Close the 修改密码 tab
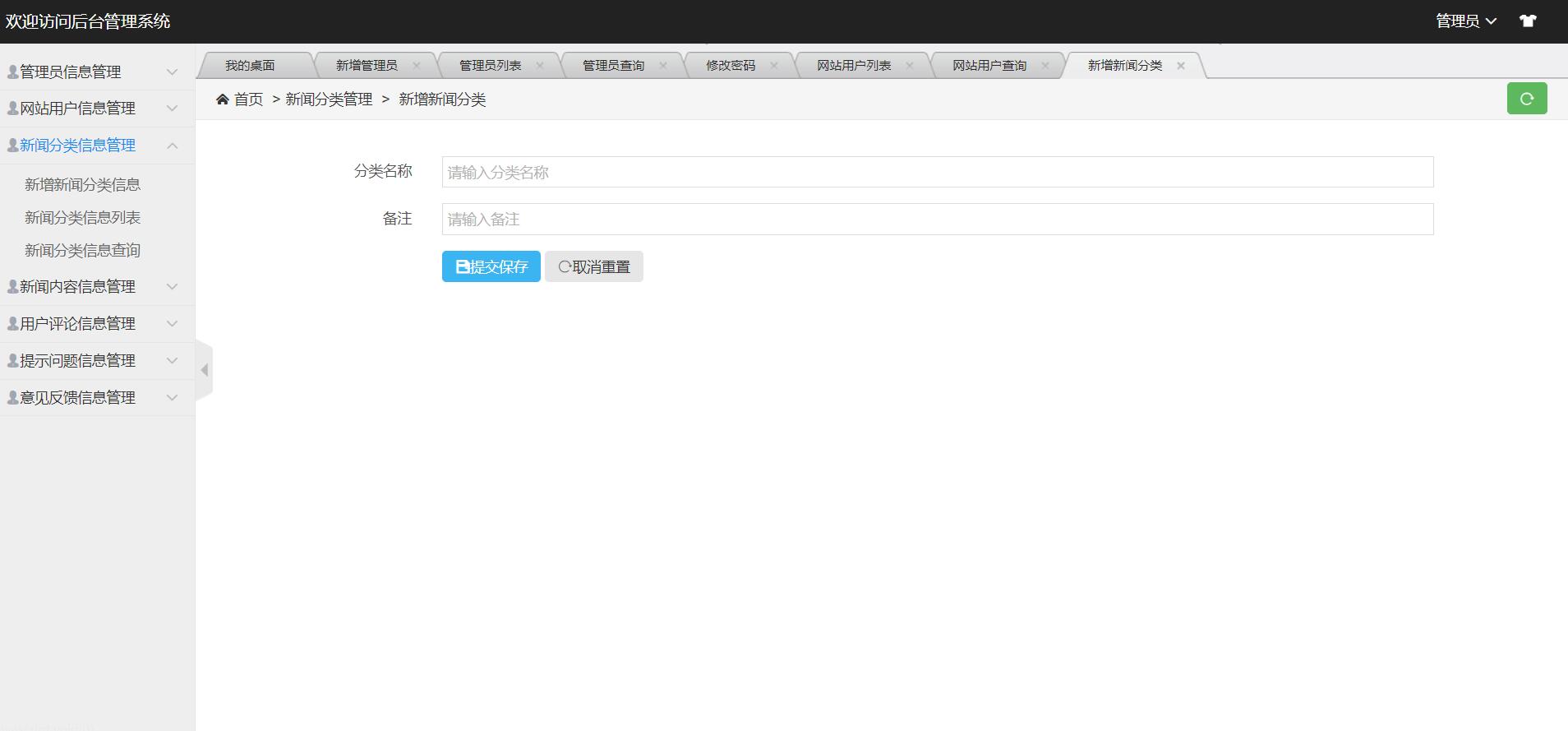 773,66
